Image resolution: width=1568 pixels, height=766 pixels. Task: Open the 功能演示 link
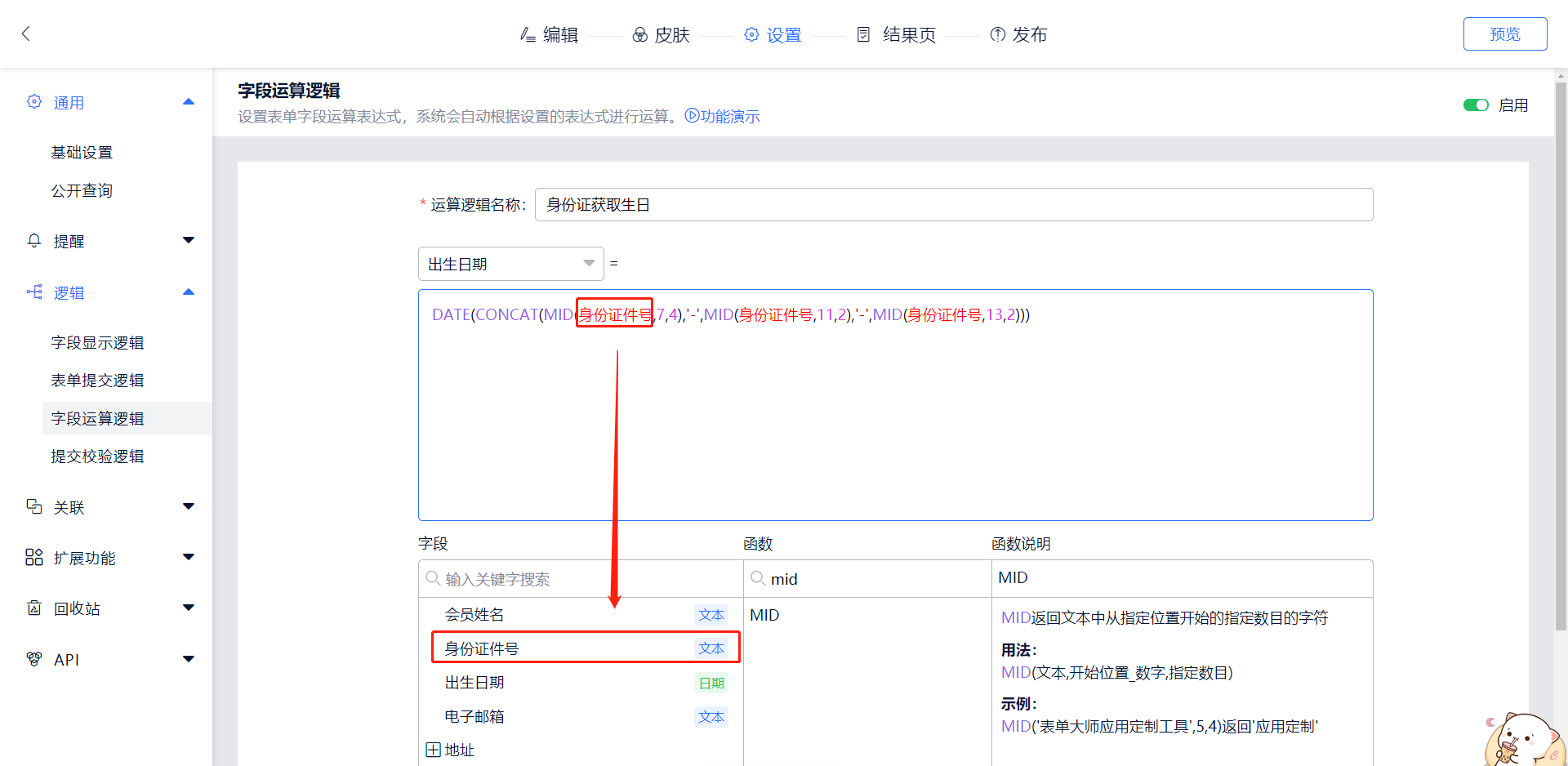723,116
